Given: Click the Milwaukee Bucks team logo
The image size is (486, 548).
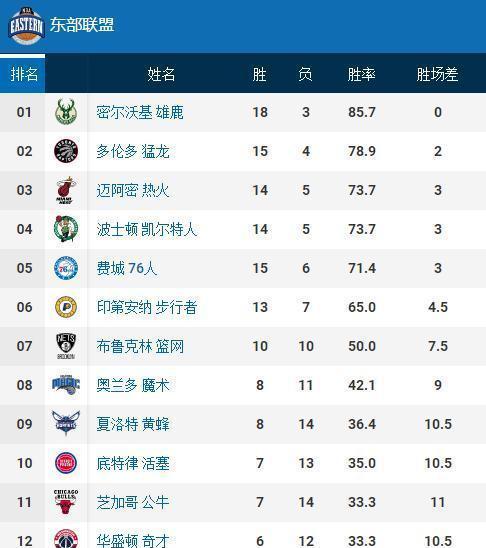Looking at the screenshot, I should point(66,112).
